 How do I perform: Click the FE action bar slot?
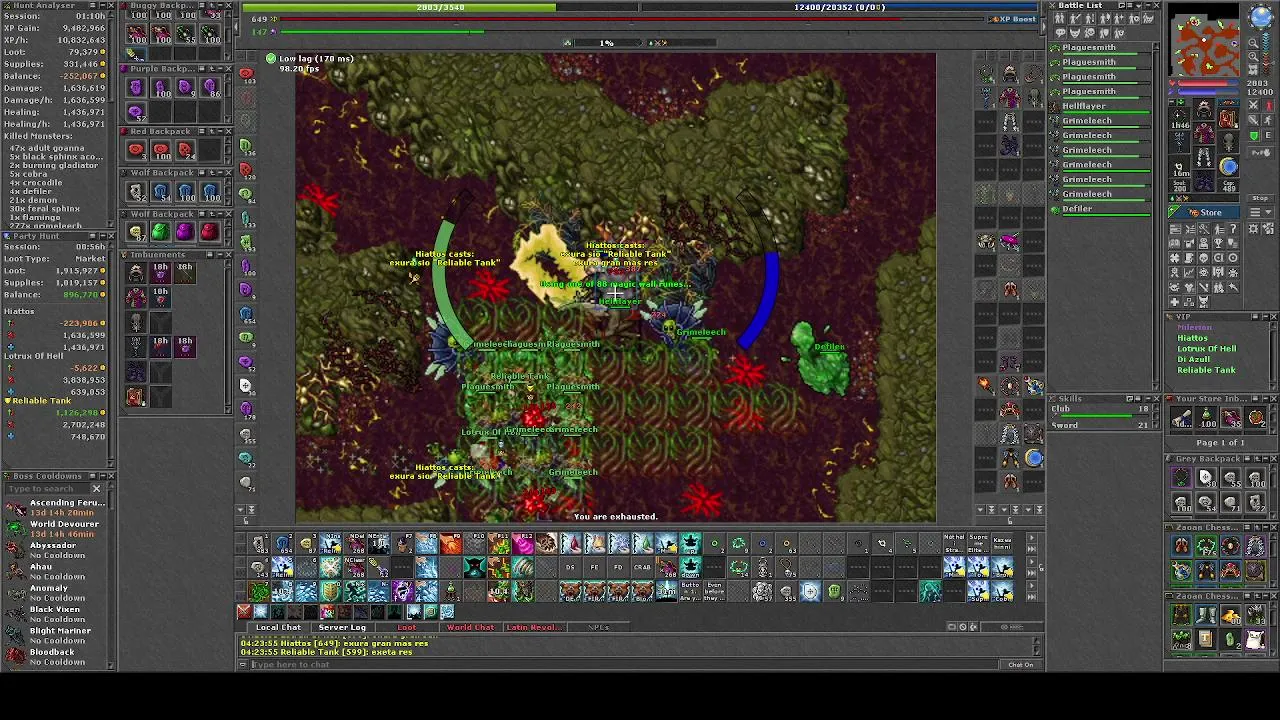tap(594, 567)
